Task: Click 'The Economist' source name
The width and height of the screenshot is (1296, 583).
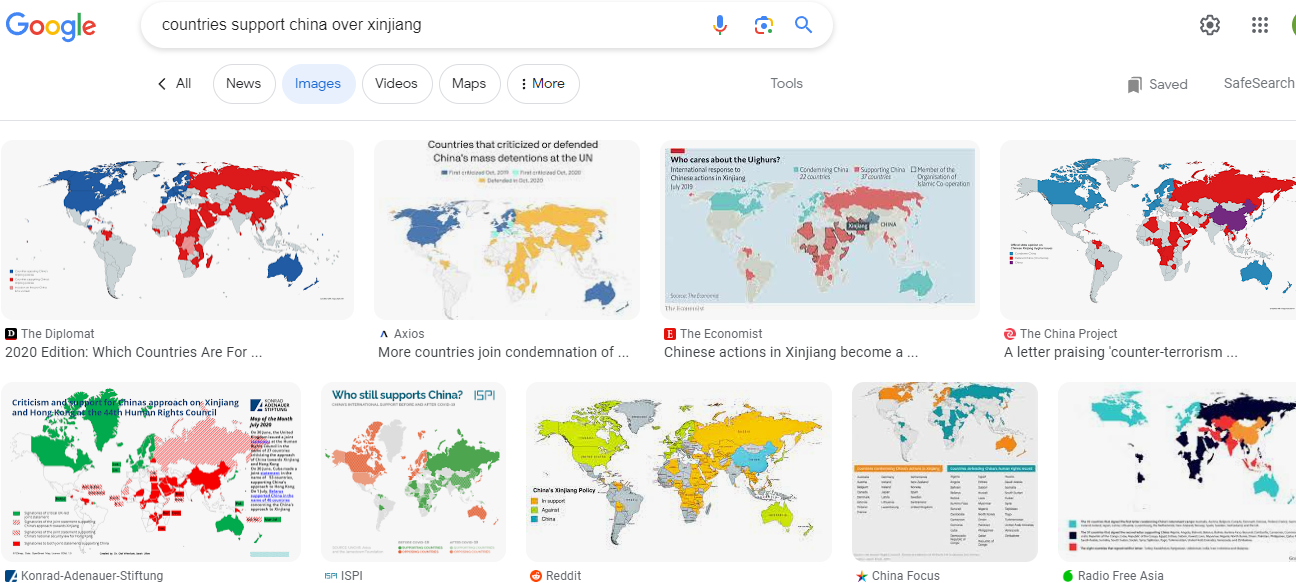Action: point(721,334)
